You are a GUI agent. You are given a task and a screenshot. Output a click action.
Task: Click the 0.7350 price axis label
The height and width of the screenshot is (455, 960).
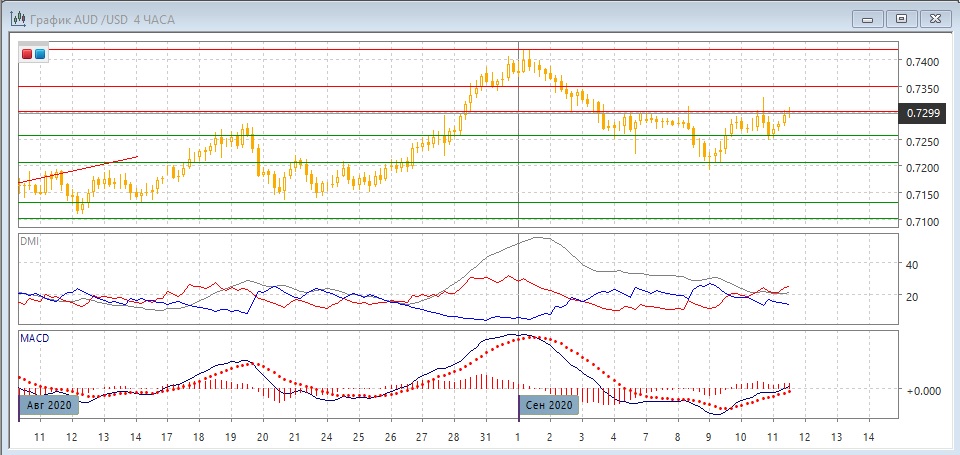point(921,88)
